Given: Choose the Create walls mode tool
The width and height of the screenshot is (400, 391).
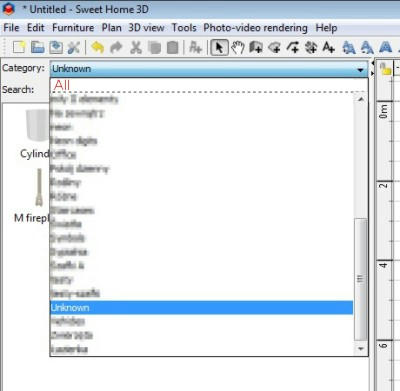Looking at the screenshot, I should 256,47.
